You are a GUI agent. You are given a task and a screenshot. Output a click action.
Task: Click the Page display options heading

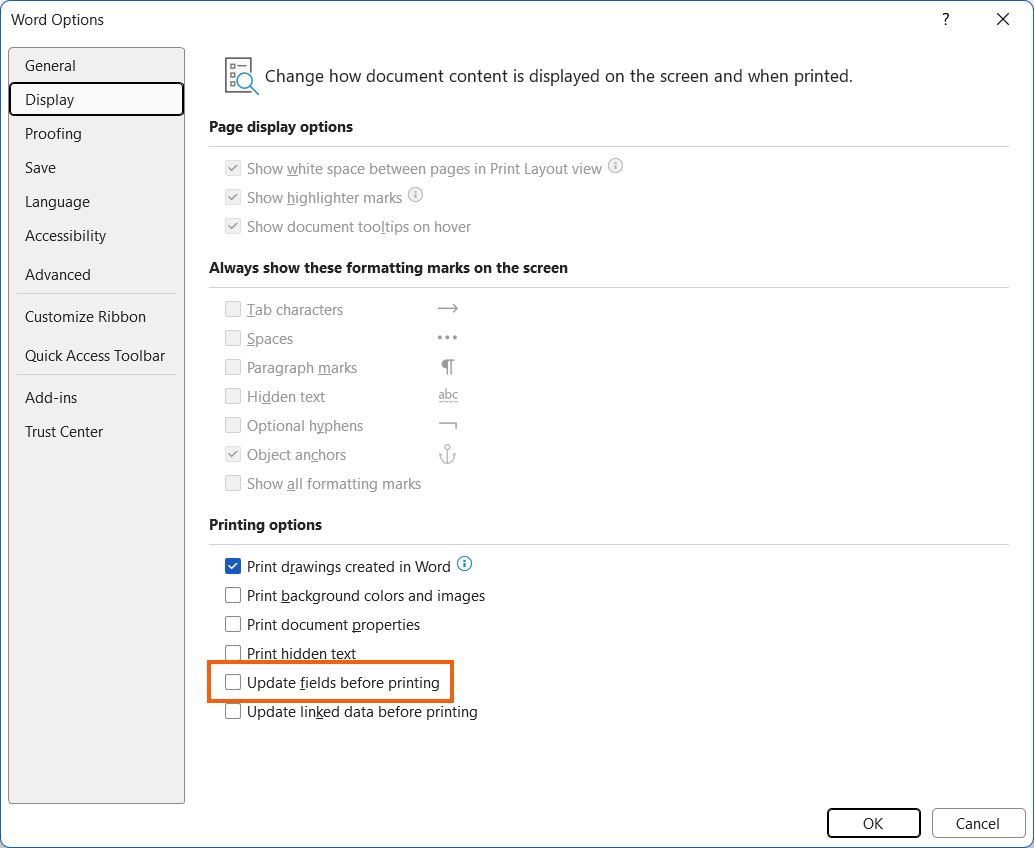pyautogui.click(x=281, y=127)
